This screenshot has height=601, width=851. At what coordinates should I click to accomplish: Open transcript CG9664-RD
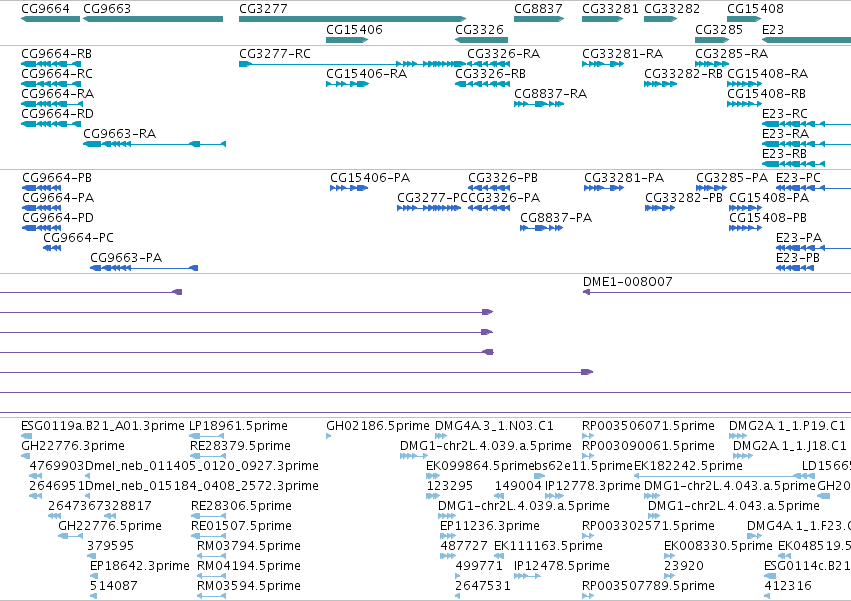(58, 113)
